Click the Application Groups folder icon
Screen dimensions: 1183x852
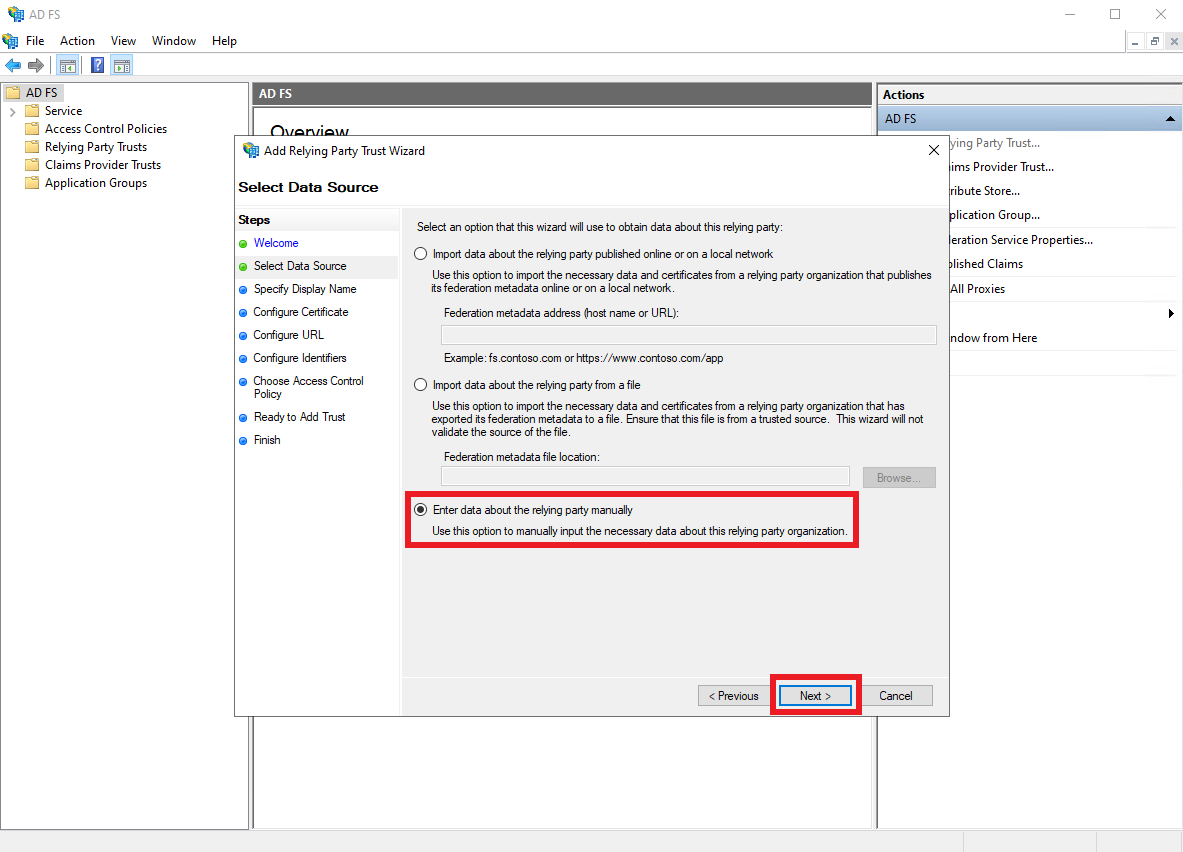(32, 183)
